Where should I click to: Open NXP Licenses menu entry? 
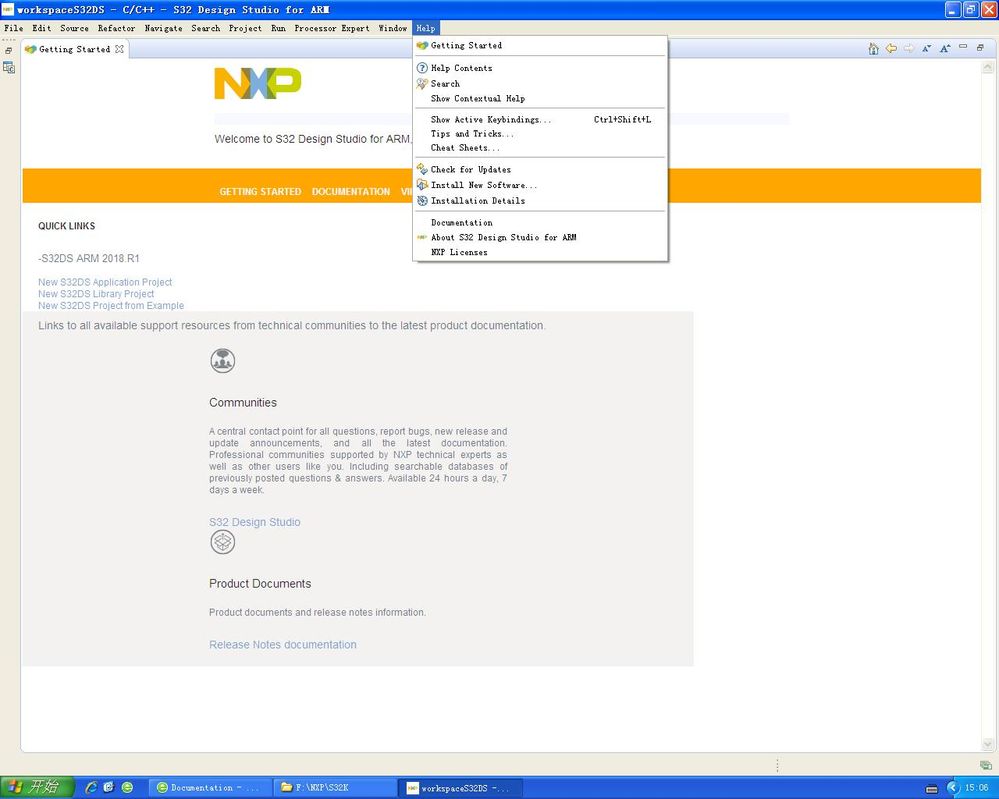540,252
